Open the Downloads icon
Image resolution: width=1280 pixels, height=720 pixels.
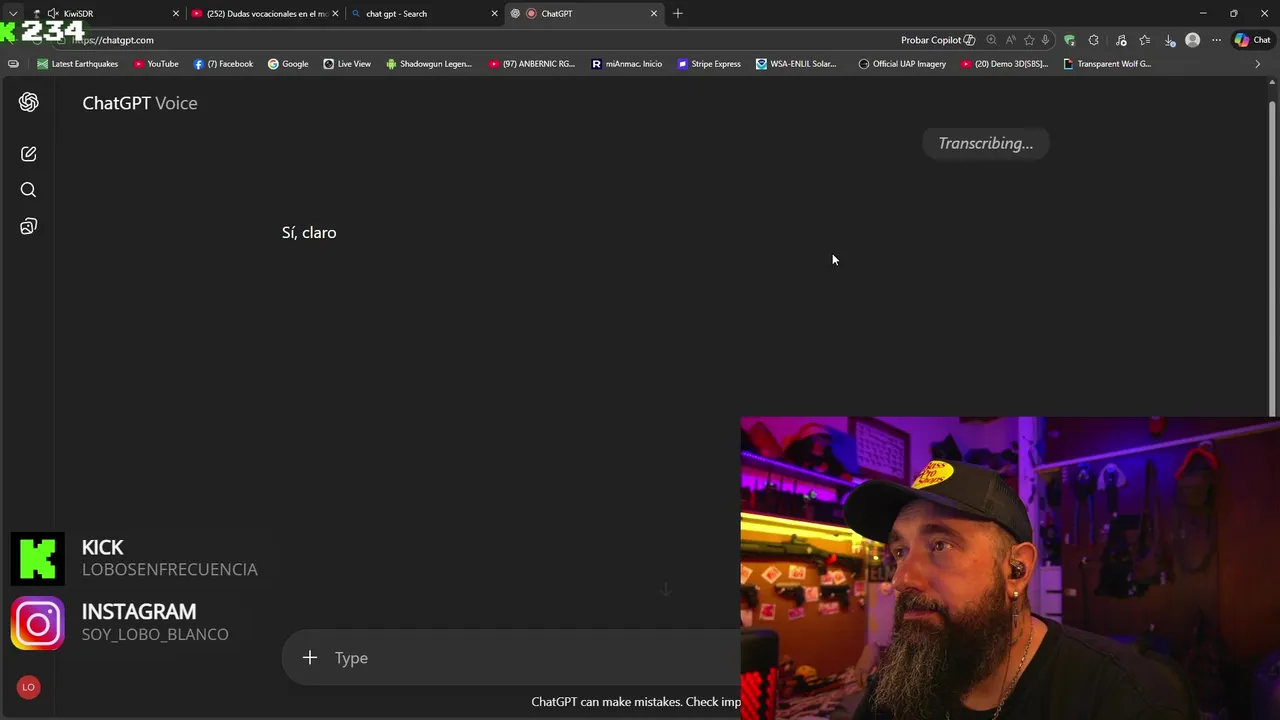(x=1170, y=40)
